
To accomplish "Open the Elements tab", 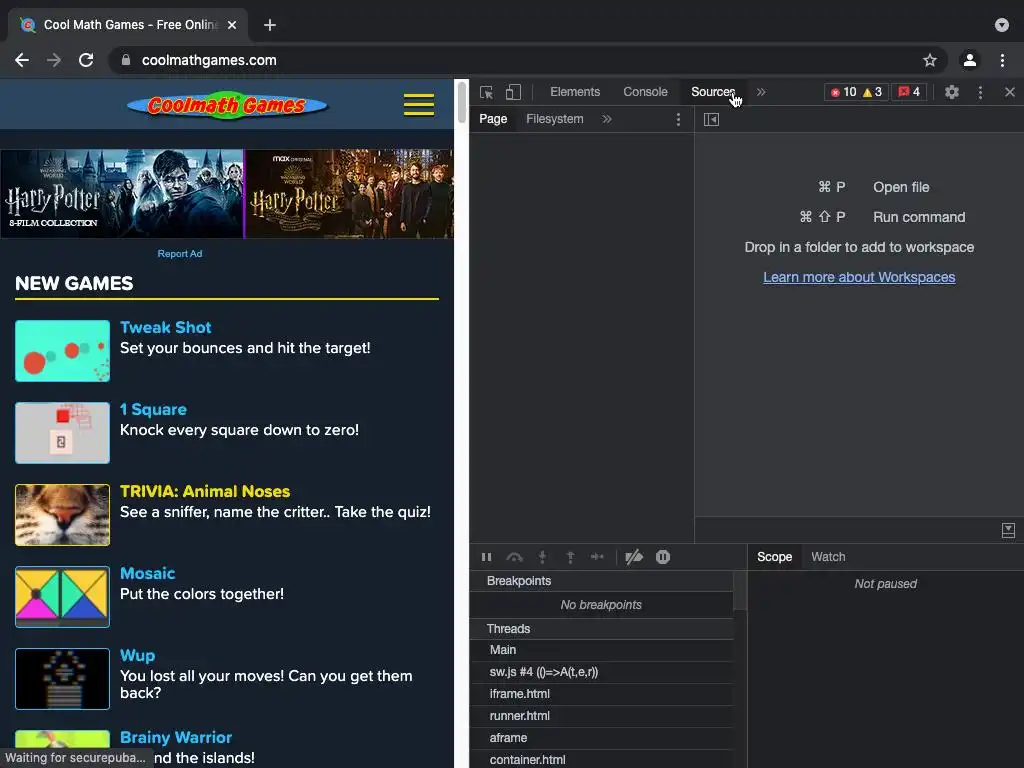I will 575,92.
